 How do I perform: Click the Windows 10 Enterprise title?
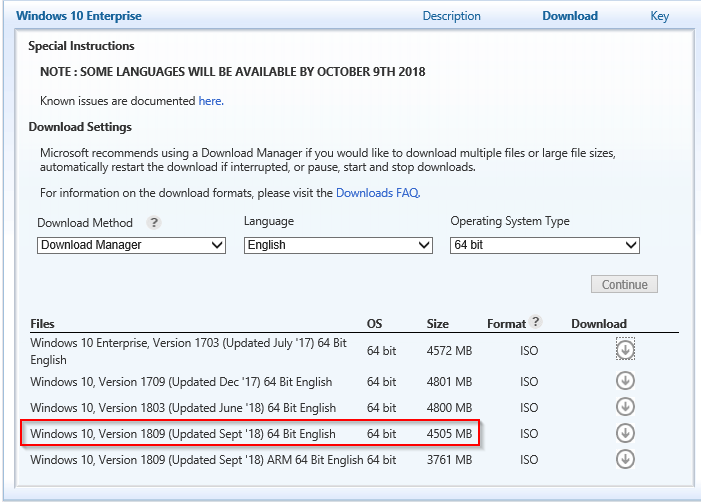coord(79,16)
